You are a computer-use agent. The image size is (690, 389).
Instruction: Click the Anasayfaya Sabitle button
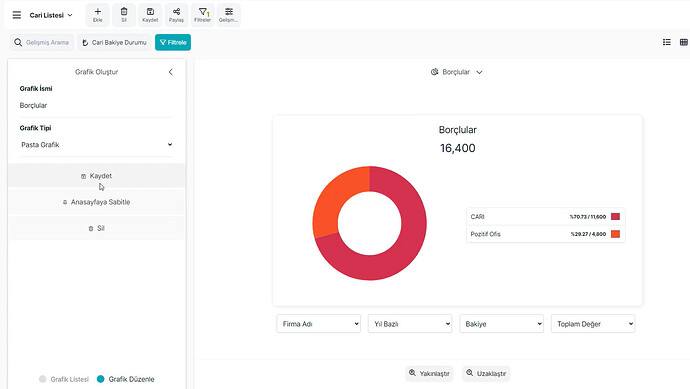click(97, 202)
